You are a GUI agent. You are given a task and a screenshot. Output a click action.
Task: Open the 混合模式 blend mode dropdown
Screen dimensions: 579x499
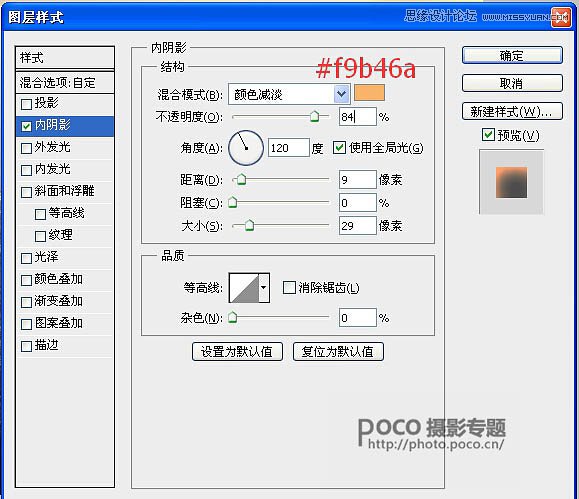tap(289, 95)
